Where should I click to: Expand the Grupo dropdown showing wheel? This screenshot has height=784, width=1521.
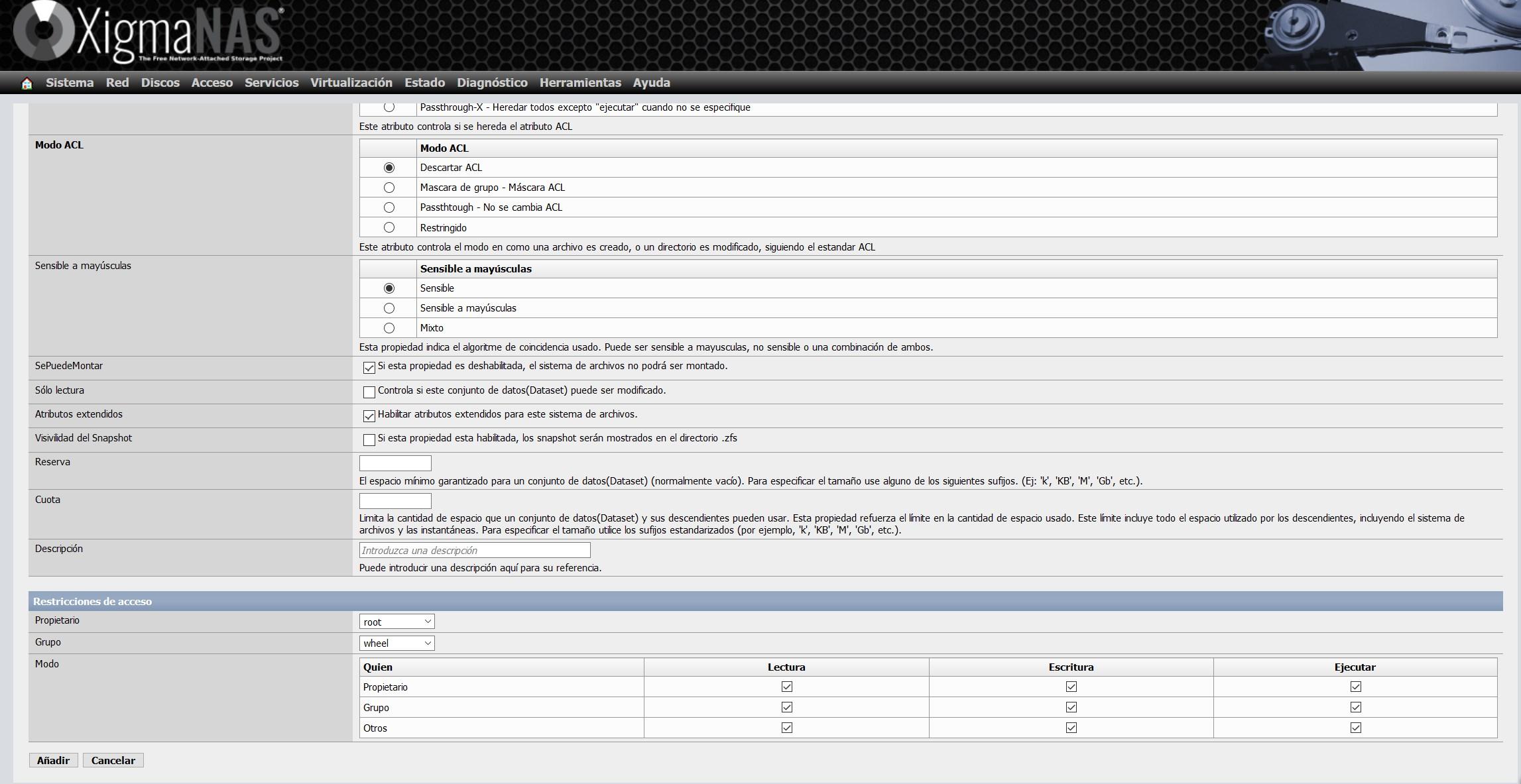pos(396,643)
